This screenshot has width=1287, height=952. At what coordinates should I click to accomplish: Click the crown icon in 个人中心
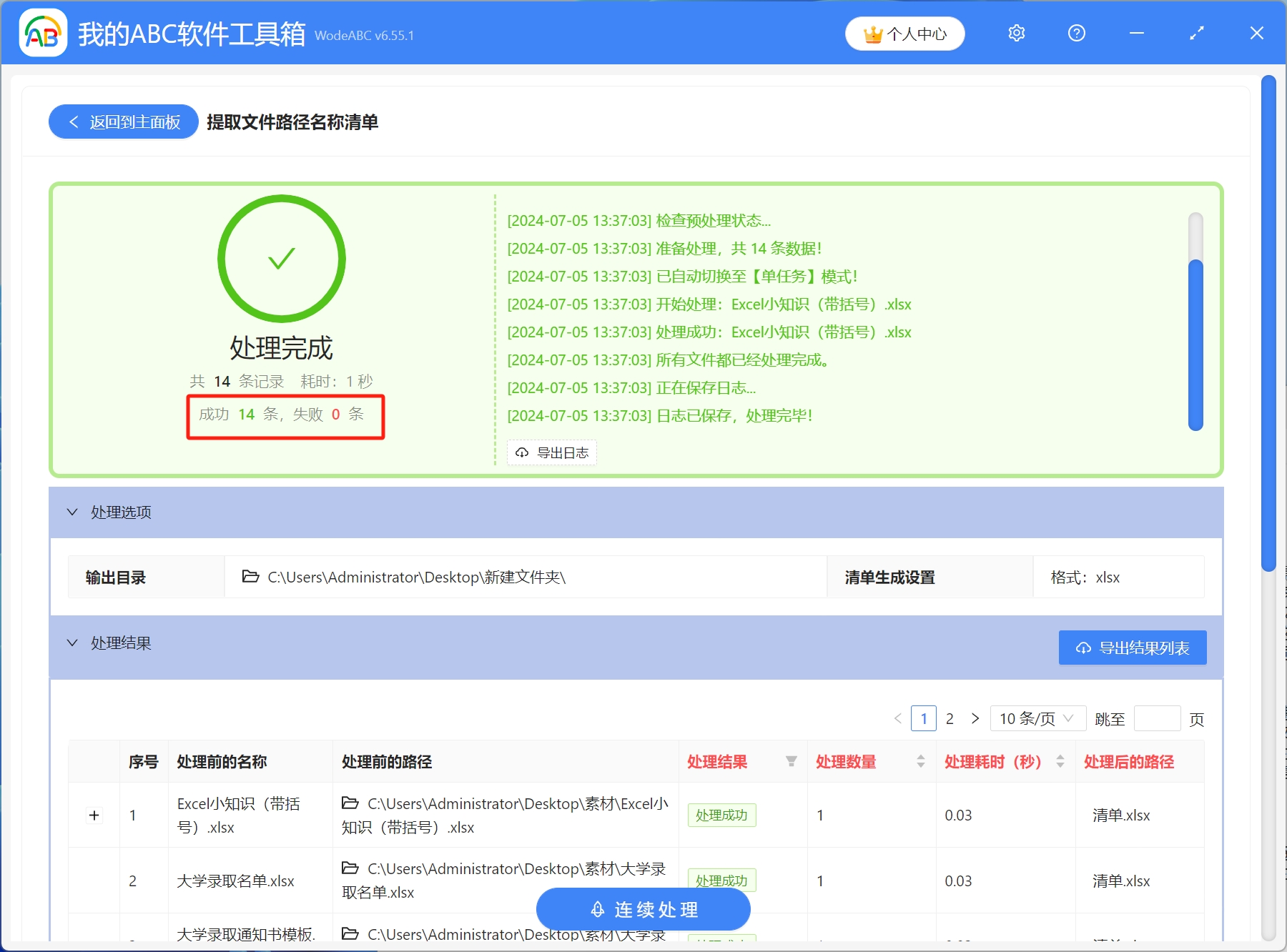(x=872, y=33)
